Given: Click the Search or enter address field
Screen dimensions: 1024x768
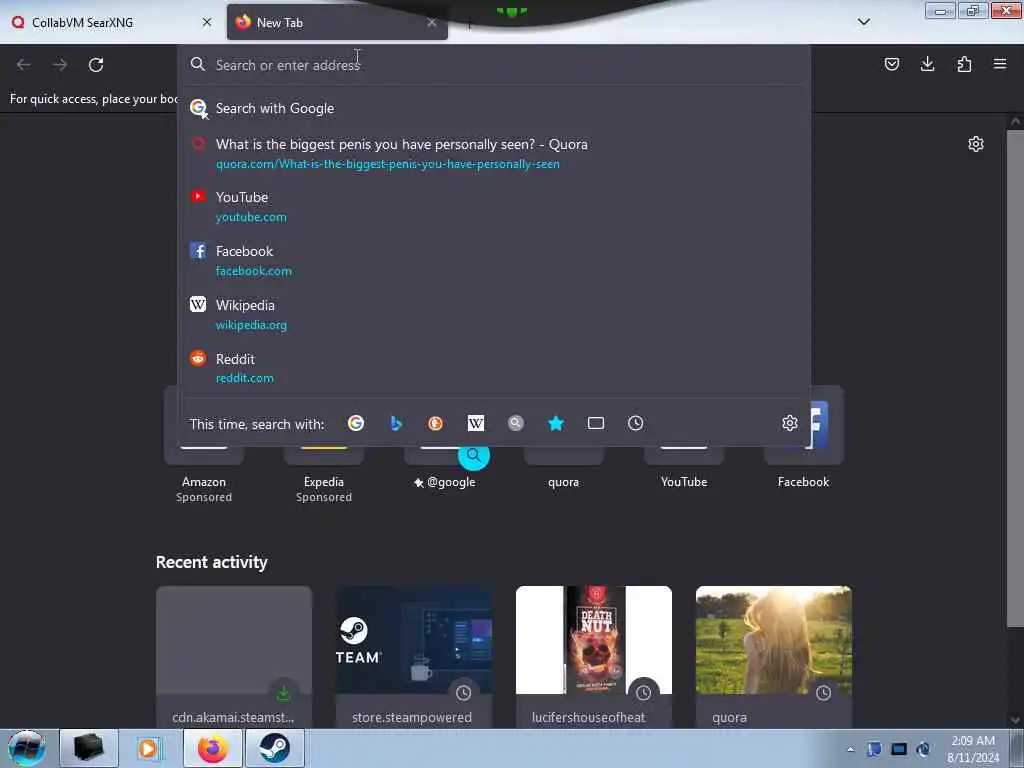Looking at the screenshot, I should pos(494,65).
